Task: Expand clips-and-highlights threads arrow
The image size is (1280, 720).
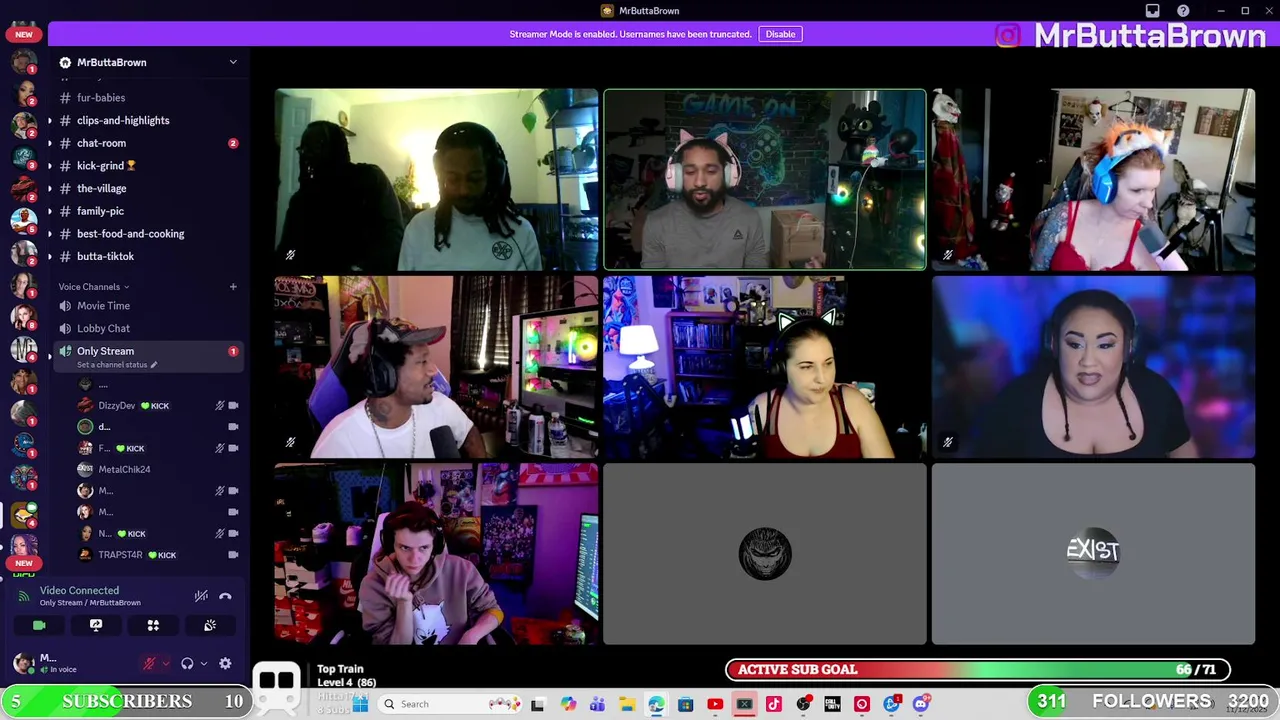Action: click(50, 121)
